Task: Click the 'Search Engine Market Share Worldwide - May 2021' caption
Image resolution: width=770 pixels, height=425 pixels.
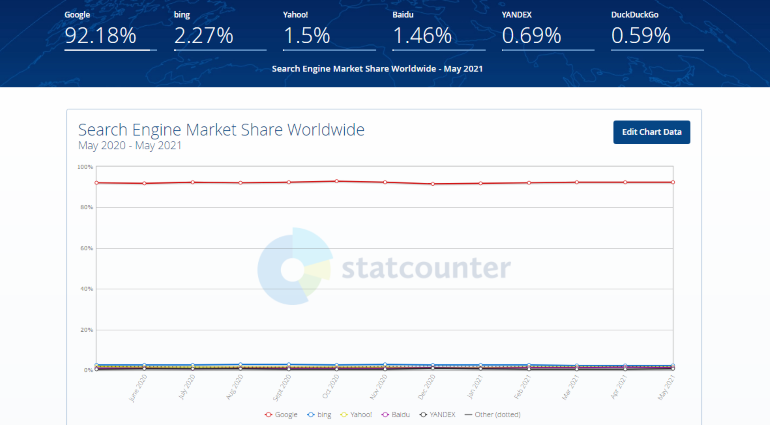Action: tap(377, 69)
